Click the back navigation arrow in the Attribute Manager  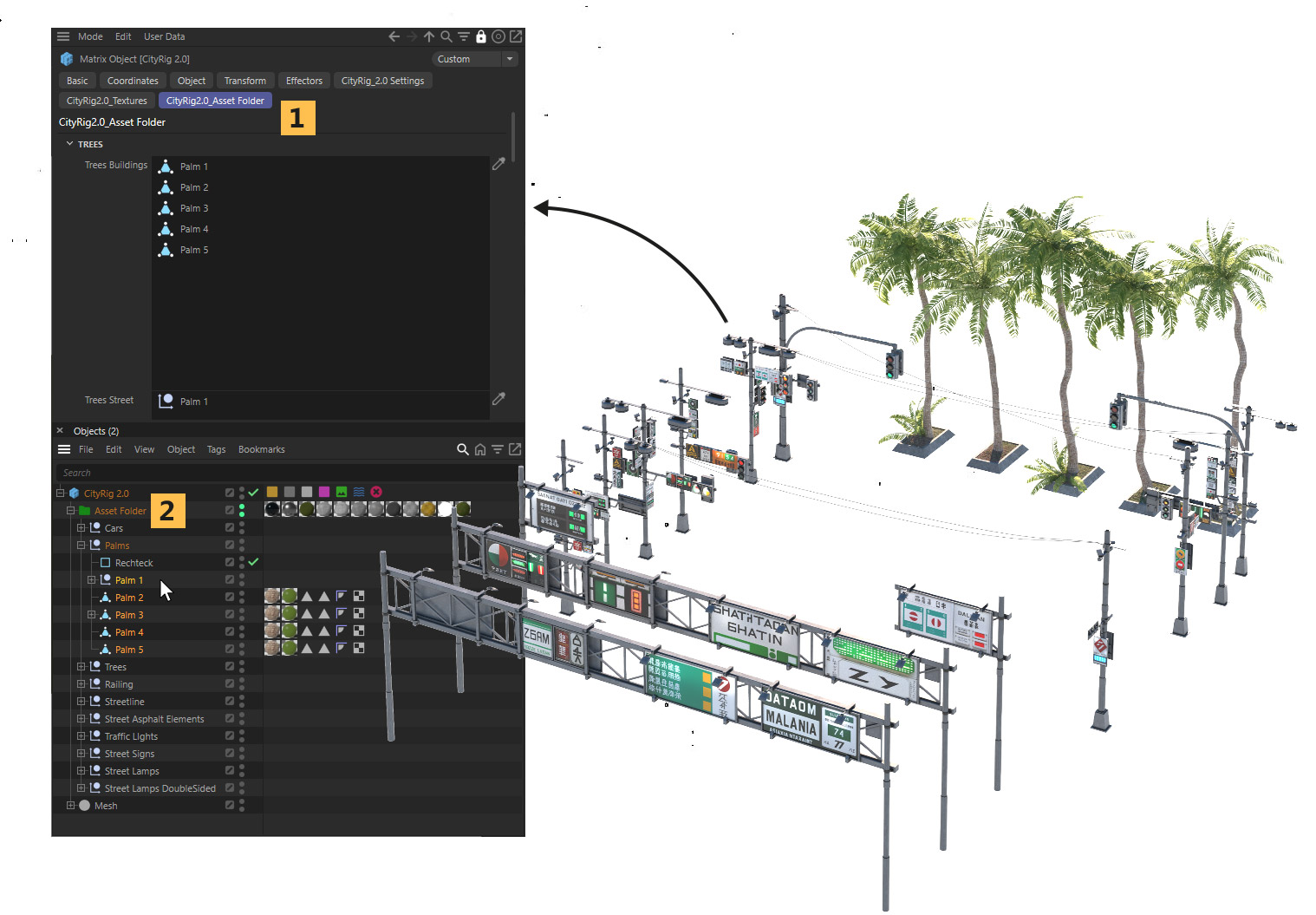[394, 36]
